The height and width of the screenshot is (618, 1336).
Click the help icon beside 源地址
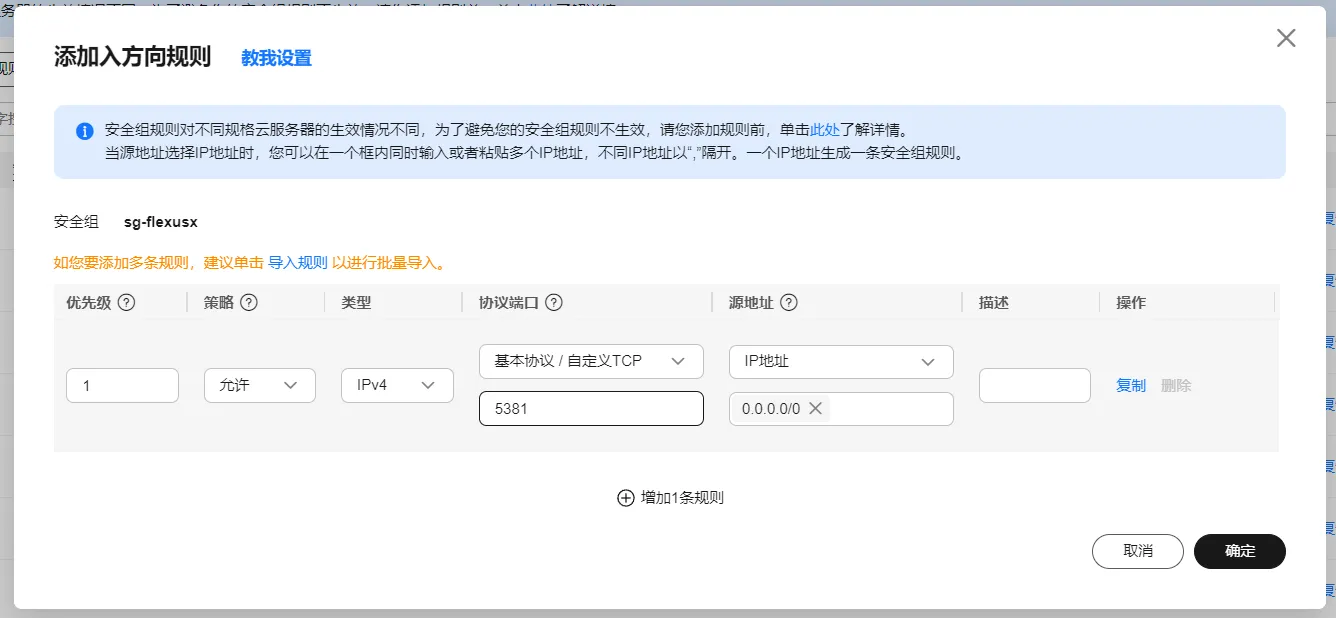coord(788,303)
